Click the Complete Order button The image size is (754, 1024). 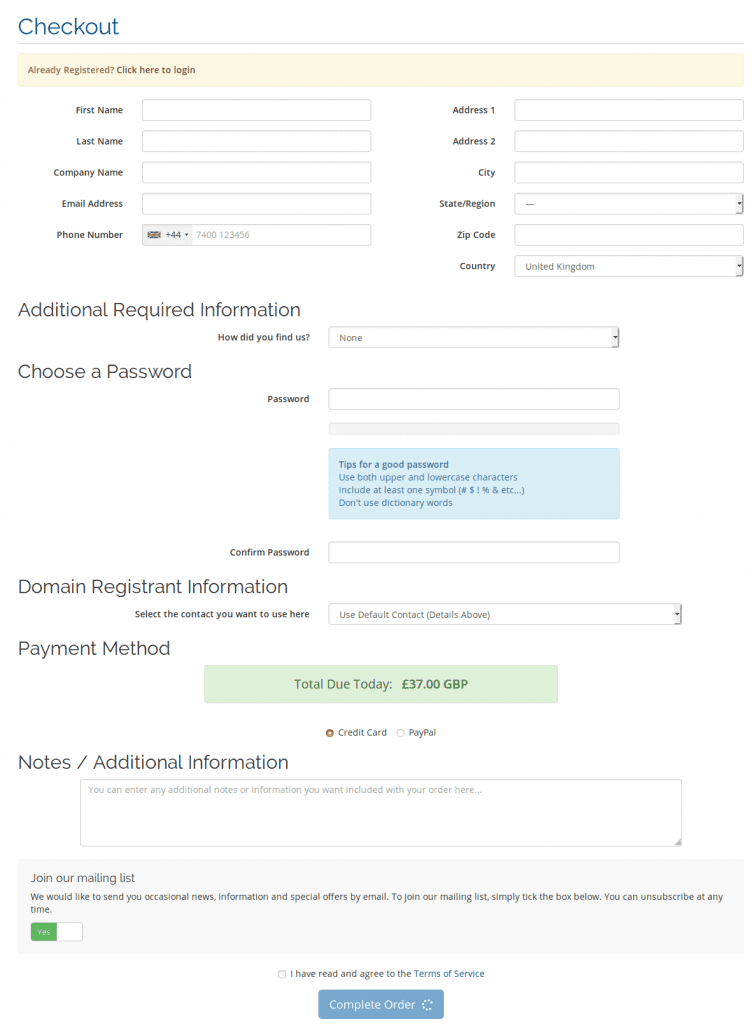click(x=381, y=1004)
